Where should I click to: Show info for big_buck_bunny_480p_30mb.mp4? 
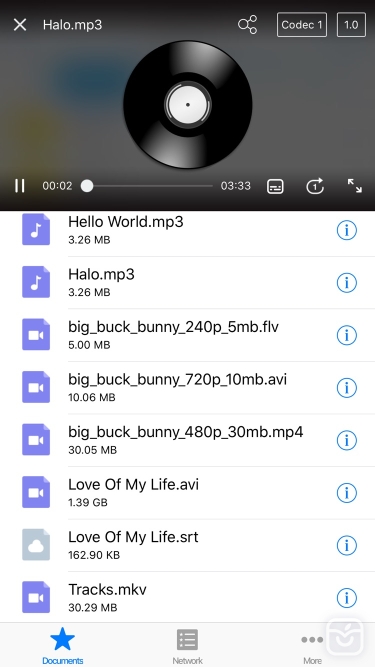(347, 440)
